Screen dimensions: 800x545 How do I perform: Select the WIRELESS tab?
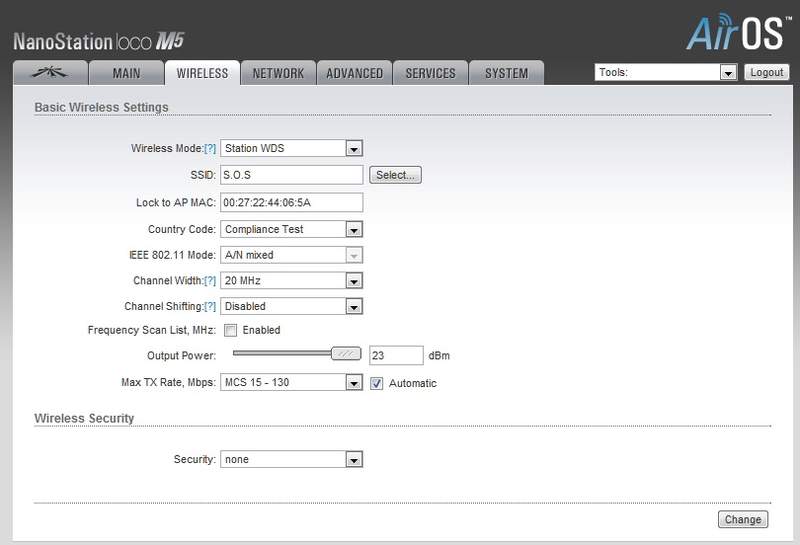(202, 73)
